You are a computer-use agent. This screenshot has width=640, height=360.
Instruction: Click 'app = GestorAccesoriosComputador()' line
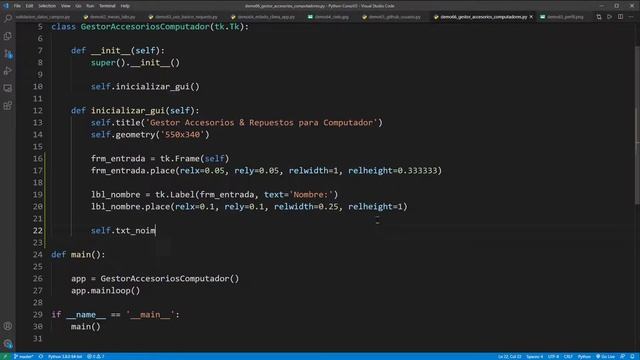155,278
